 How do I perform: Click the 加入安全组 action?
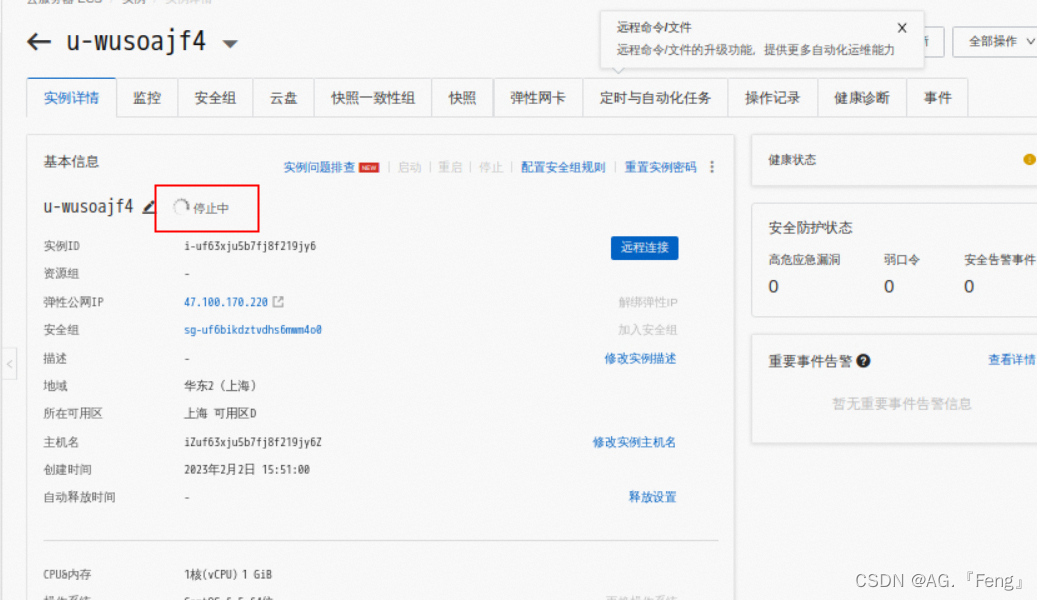(647, 329)
